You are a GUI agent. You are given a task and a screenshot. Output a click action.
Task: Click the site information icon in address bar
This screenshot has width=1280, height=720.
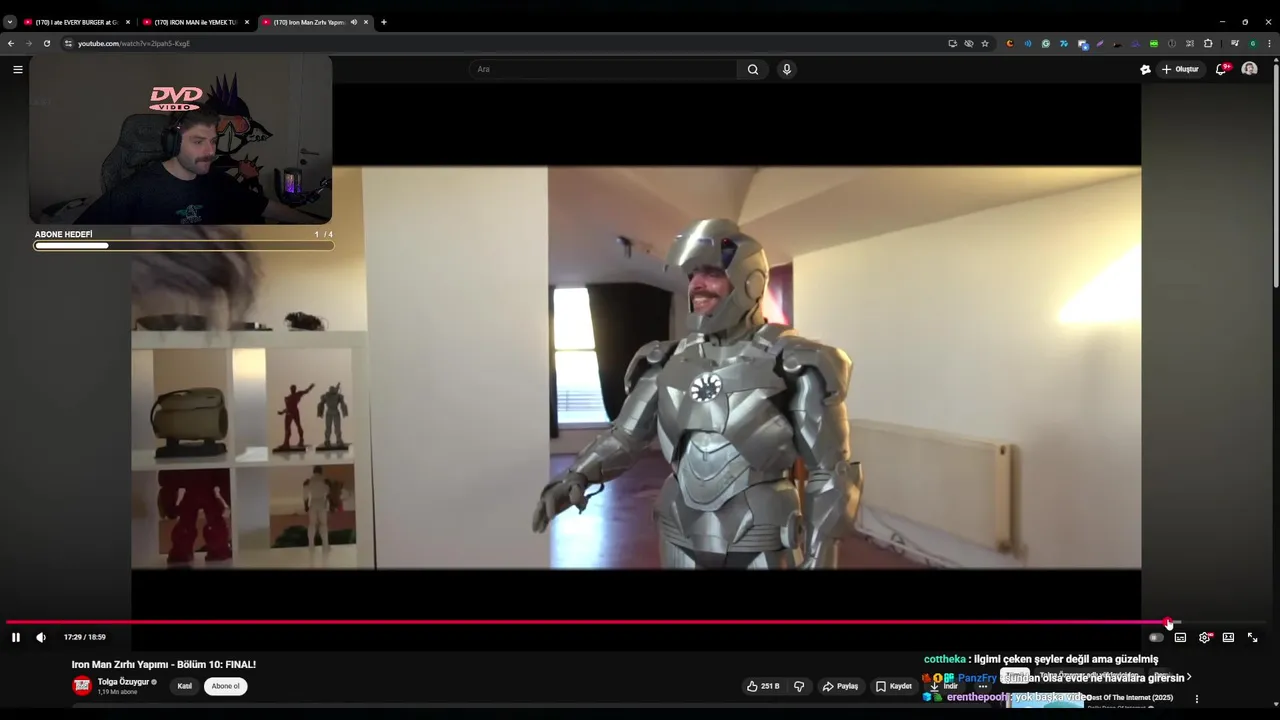[x=69, y=44]
